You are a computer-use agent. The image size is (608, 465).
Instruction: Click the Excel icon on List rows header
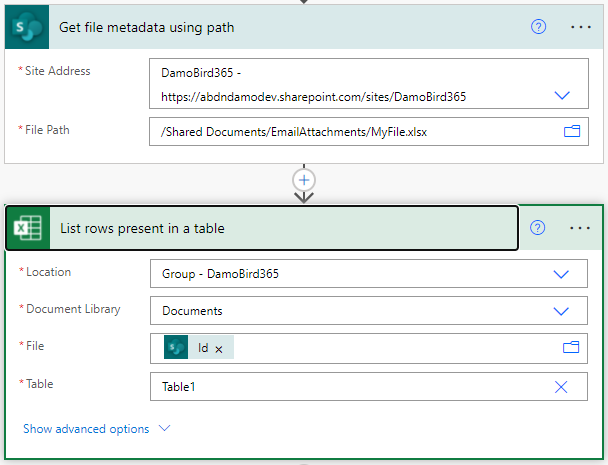pyautogui.click(x=28, y=228)
